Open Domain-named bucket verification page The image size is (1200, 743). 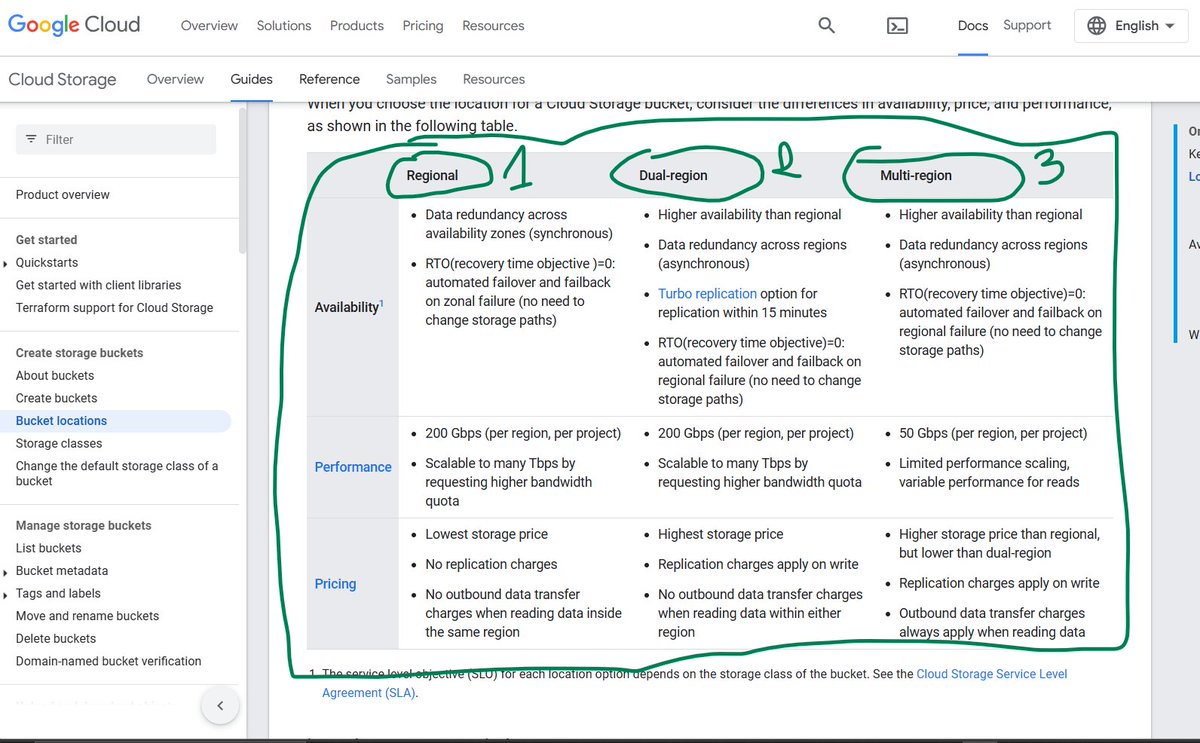(108, 661)
